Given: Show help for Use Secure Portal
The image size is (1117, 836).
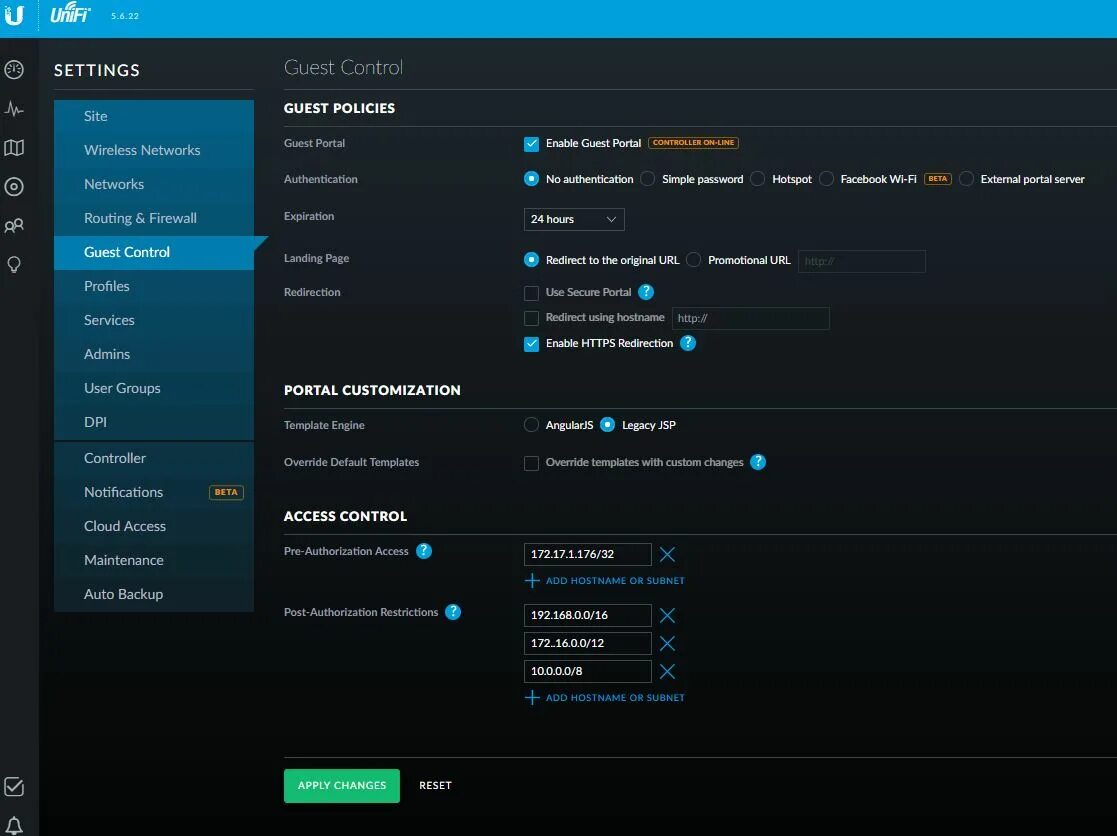Looking at the screenshot, I should (645, 292).
